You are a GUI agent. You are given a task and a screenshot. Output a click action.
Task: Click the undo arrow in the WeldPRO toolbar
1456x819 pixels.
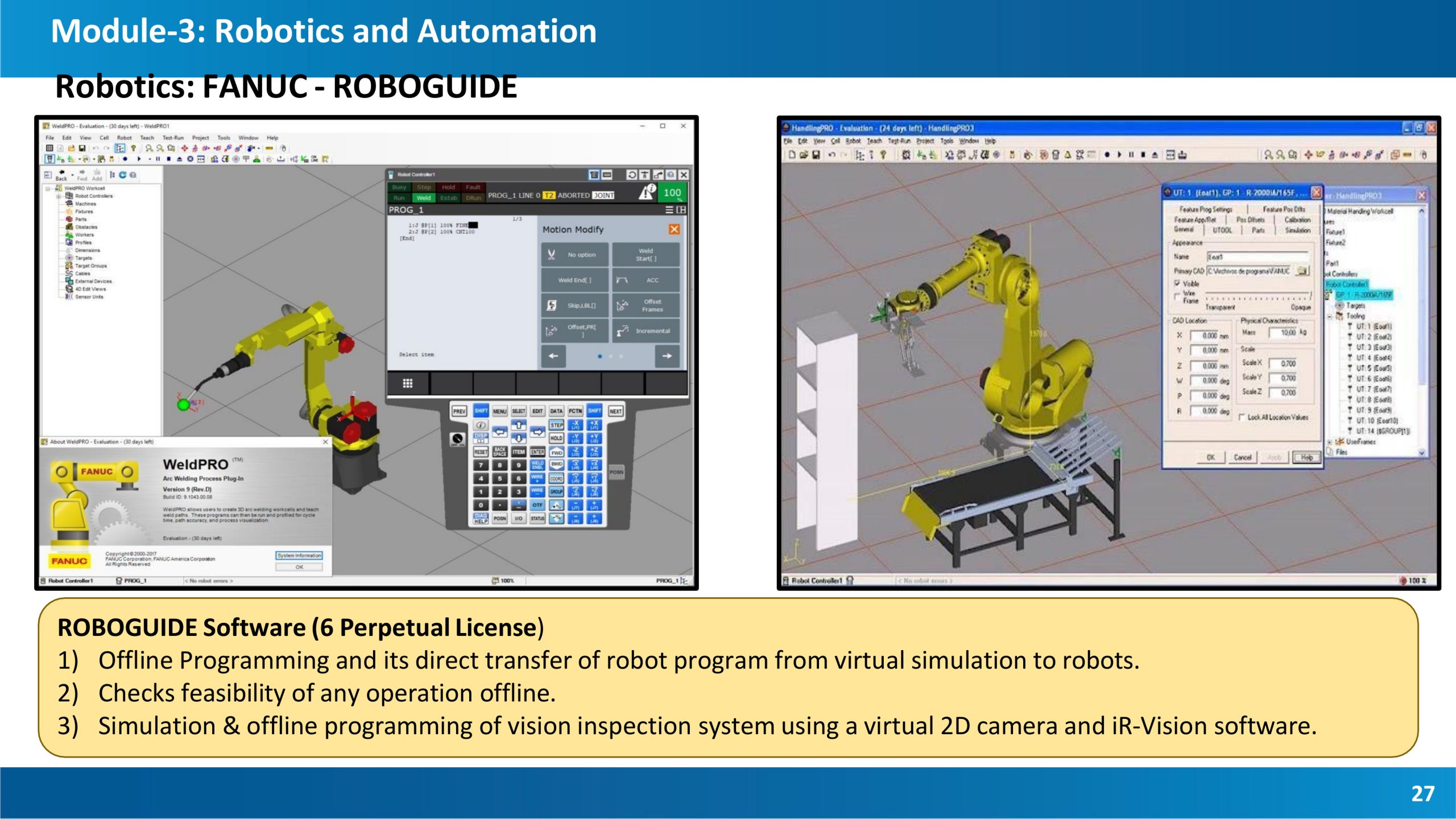tap(96, 148)
